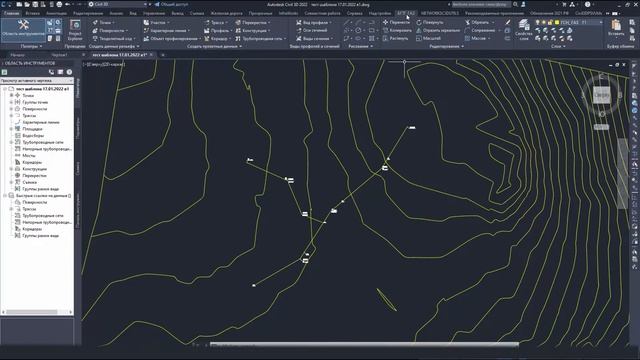
Task: Open the Теодолитный ход traverse dropdown
Action: click(x=114, y=38)
